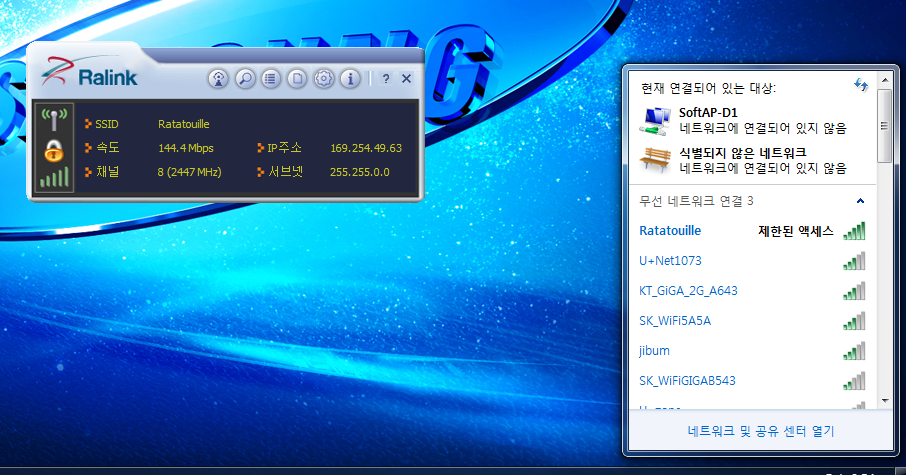
Task: Click the park bench network icon
Action: [655, 159]
